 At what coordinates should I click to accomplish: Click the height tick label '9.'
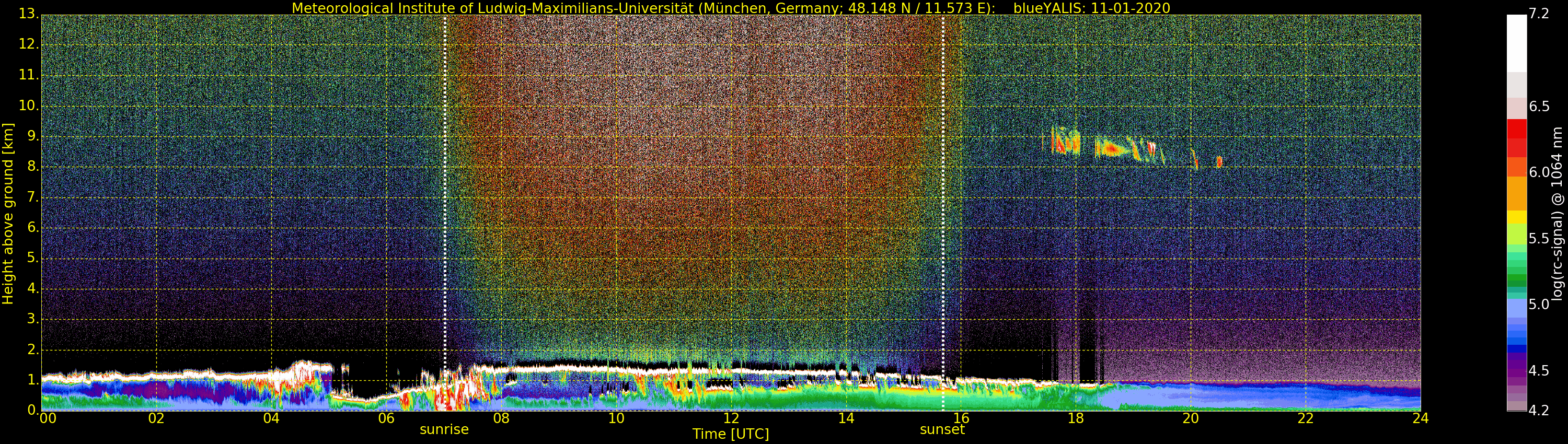coord(33,136)
